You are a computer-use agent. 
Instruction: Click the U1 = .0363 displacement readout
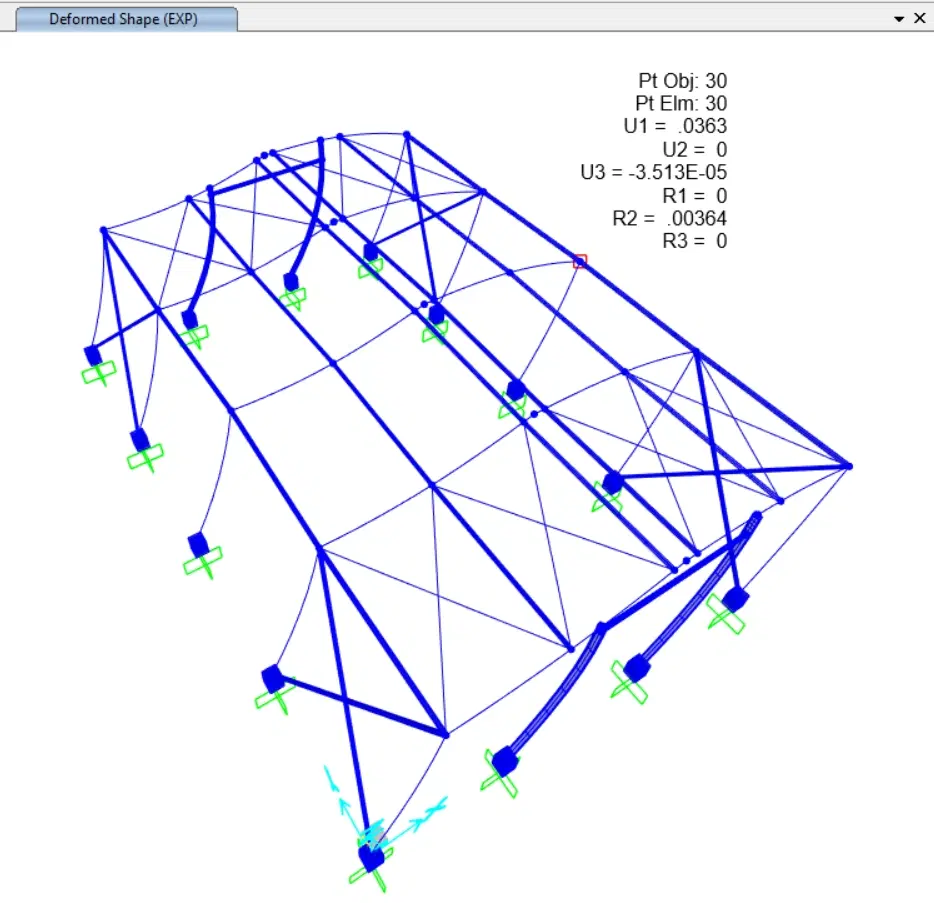click(x=675, y=126)
